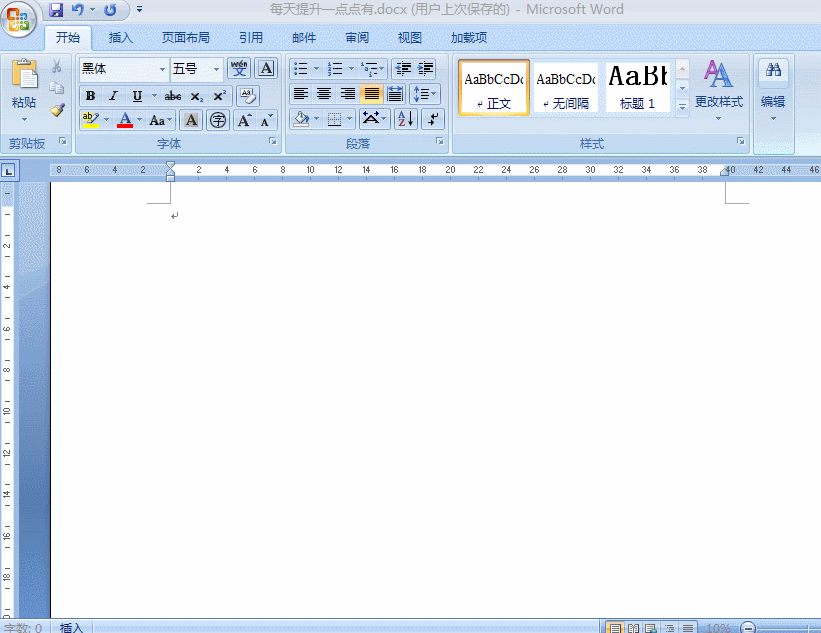Viewport: 821px width, 633px height.
Task: Toggle underline formatting
Action: click(x=137, y=96)
